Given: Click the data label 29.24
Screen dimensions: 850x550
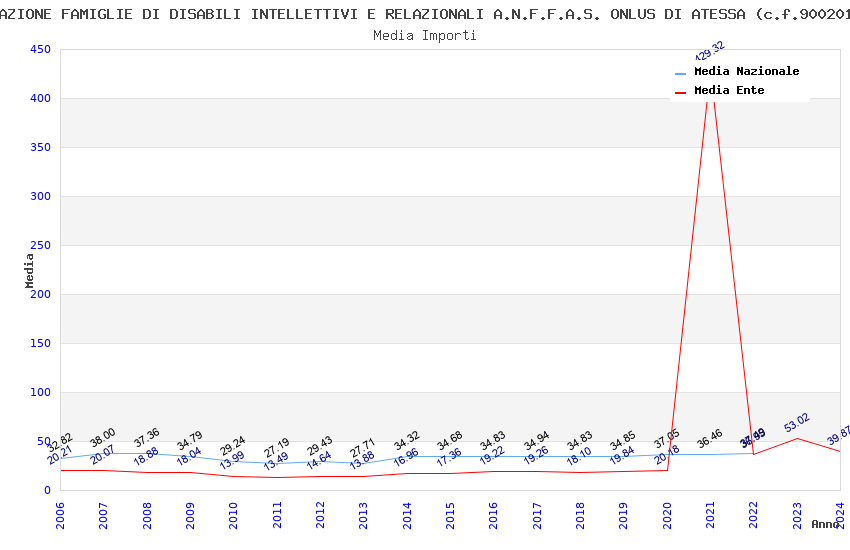Looking at the screenshot, I should 233,446.
